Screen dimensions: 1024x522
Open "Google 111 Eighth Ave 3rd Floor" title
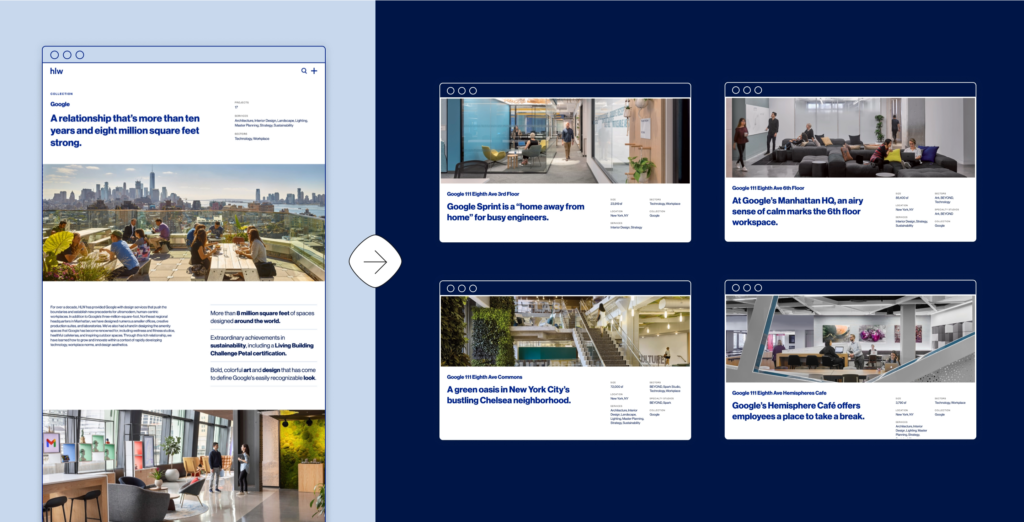483,194
